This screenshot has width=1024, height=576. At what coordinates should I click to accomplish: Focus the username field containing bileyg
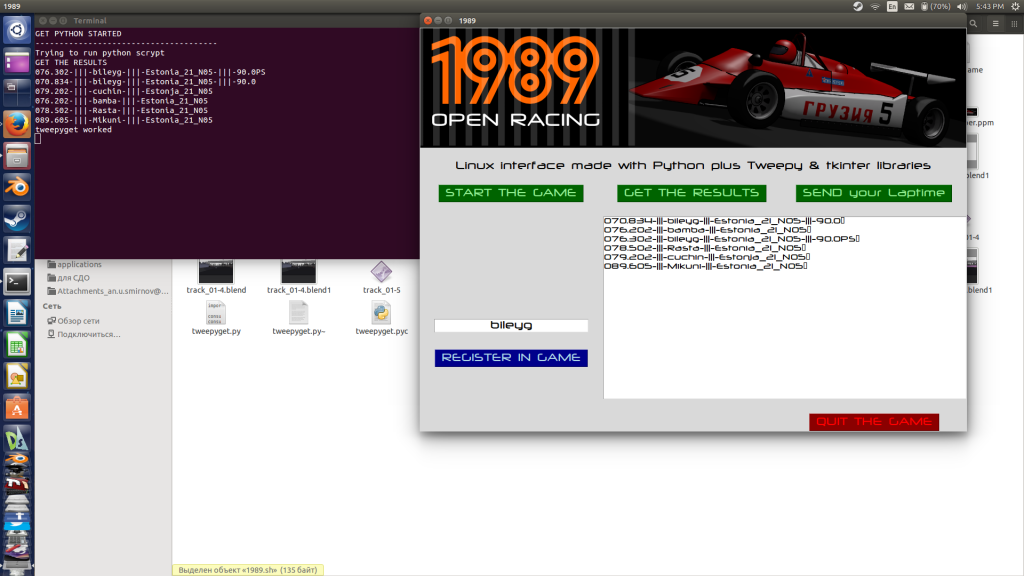click(511, 325)
